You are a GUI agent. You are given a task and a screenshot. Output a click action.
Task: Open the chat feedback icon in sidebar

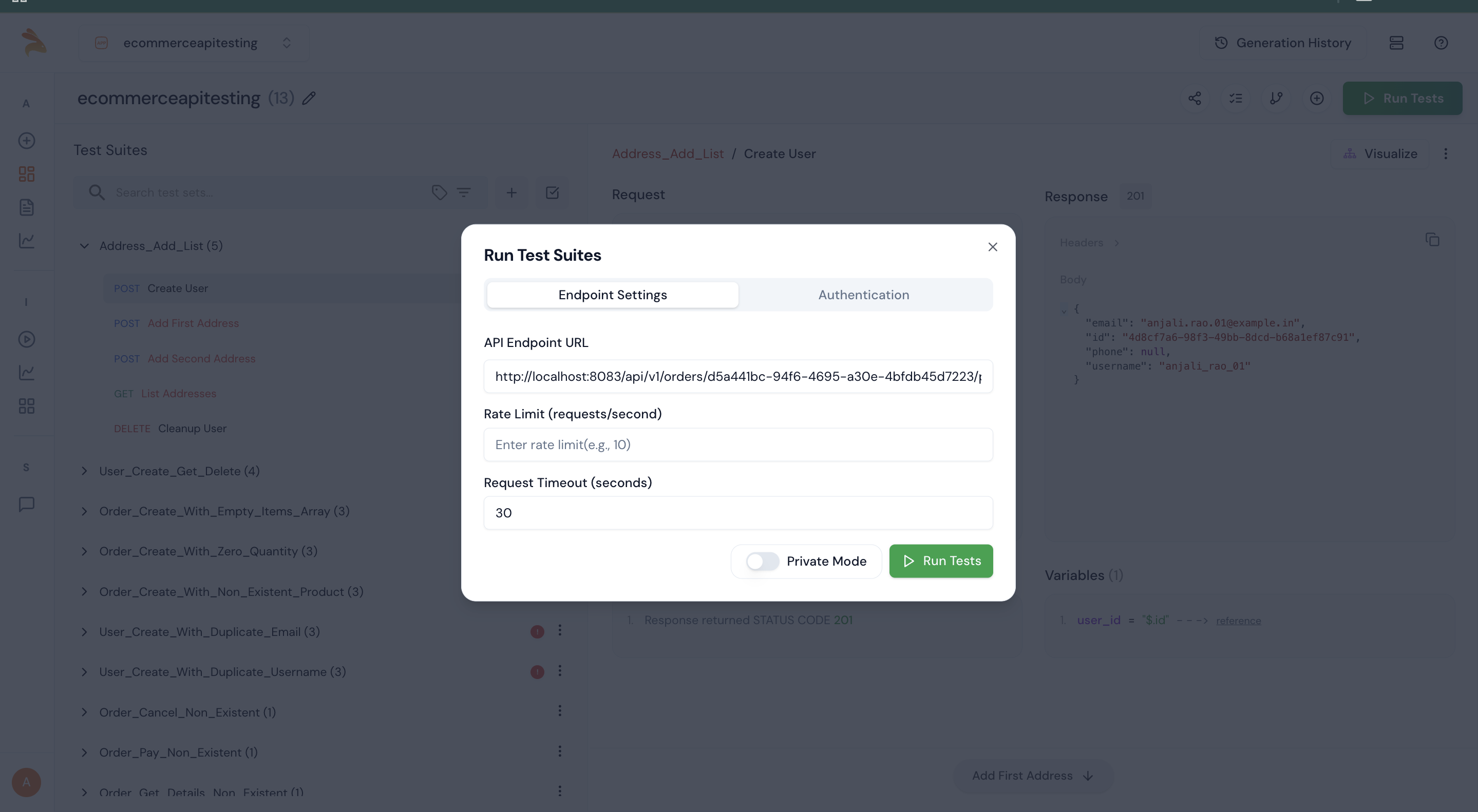[x=26, y=504]
